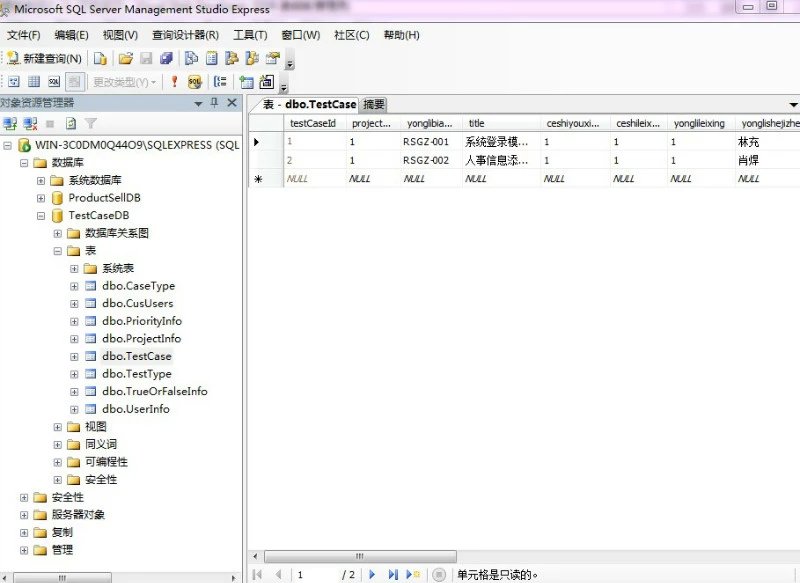Click the Connect icon in Object Explorer
The height and width of the screenshot is (583, 800).
tap(10, 123)
